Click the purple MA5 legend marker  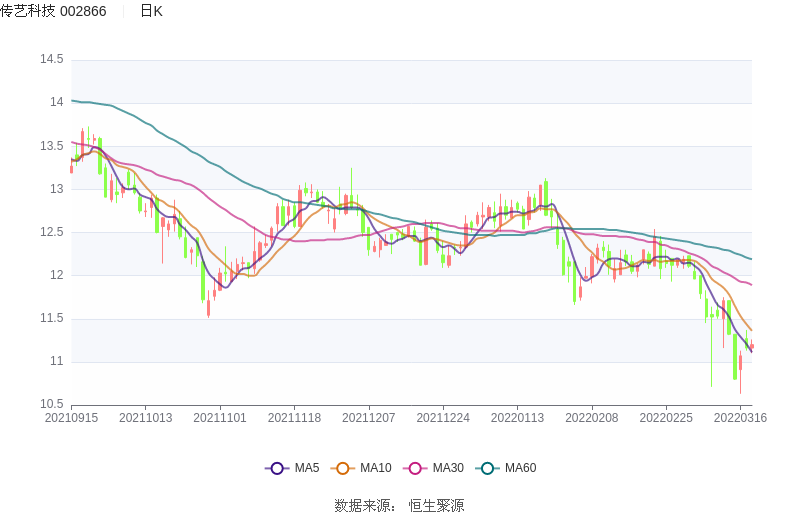277,468
